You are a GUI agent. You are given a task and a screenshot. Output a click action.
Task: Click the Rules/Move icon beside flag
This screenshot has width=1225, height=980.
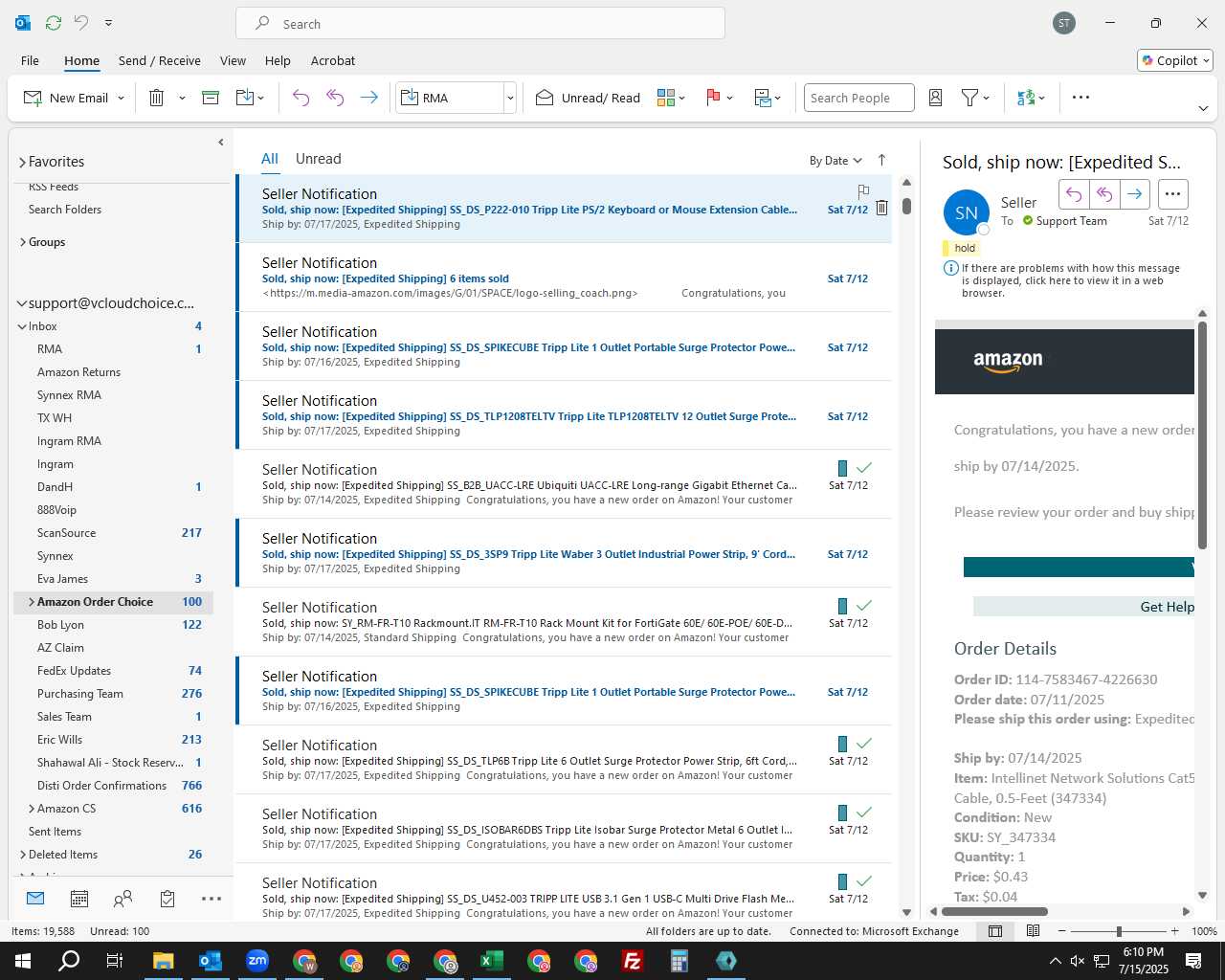763,98
